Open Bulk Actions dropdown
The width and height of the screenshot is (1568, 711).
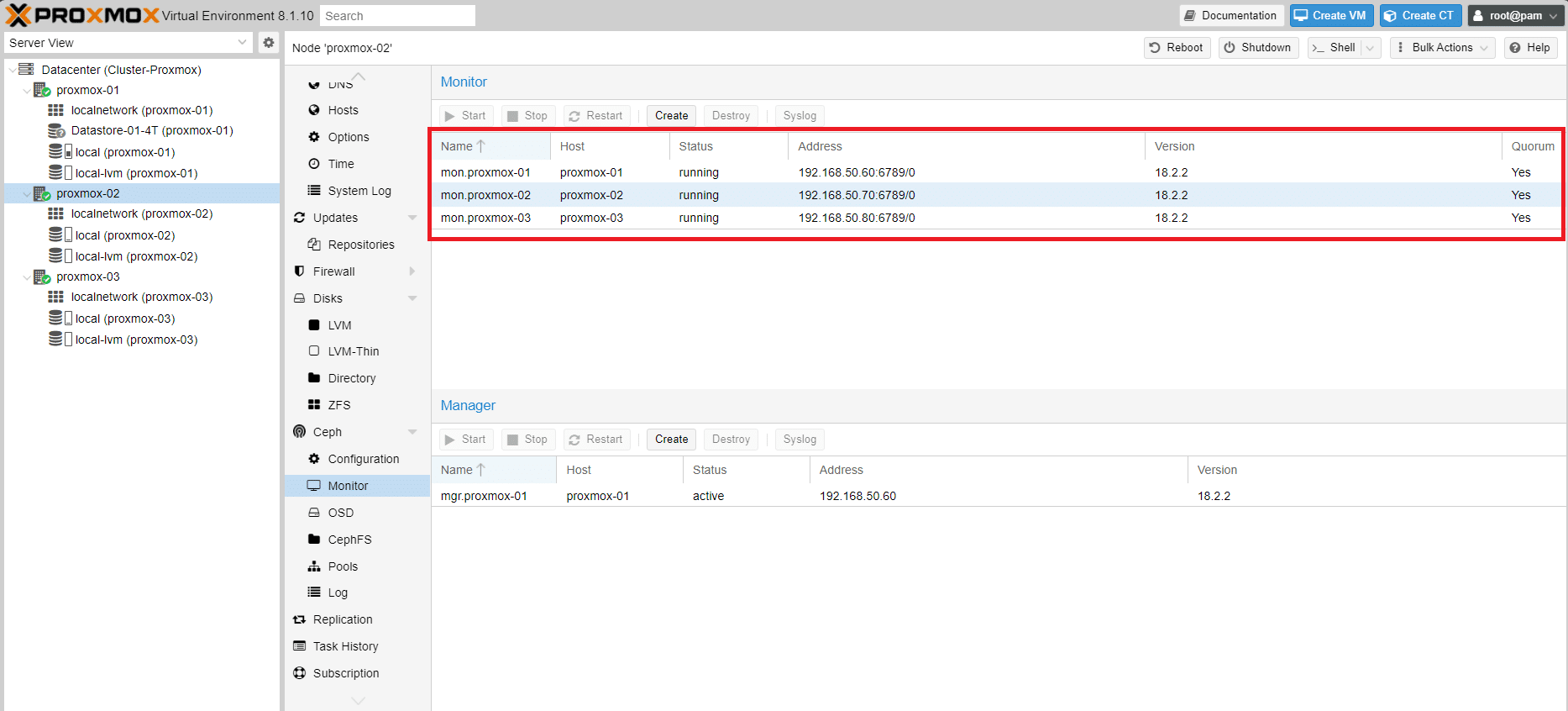click(x=1443, y=48)
